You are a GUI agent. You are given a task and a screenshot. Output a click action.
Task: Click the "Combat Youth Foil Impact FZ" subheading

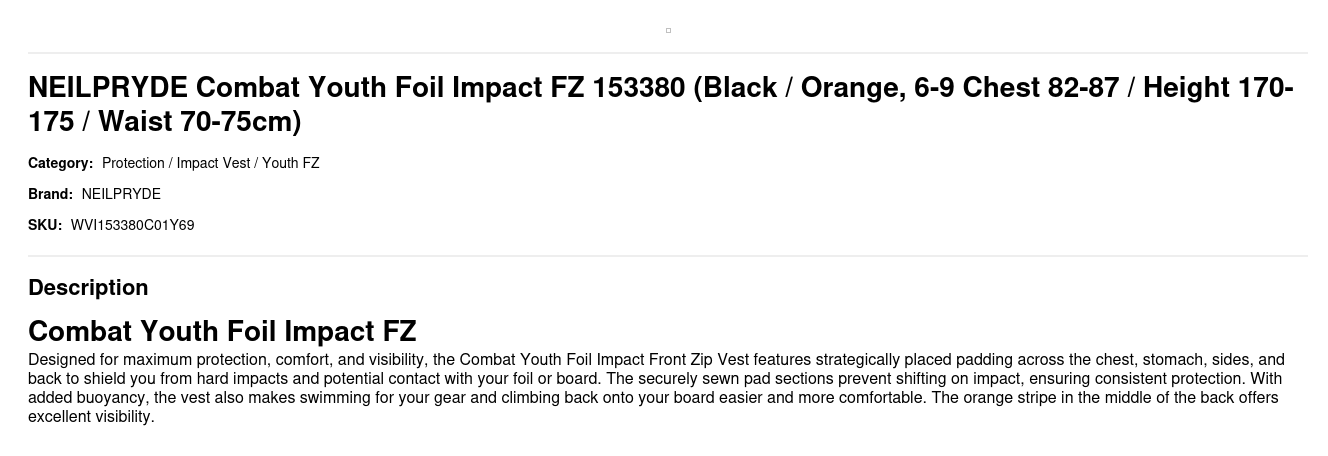[222, 331]
